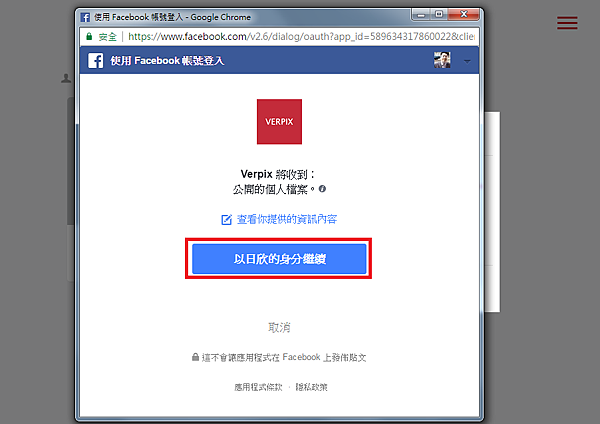Viewport: 600px width, 424px height.
Task: Maximize the Chrome popup window
Action: (439, 15)
